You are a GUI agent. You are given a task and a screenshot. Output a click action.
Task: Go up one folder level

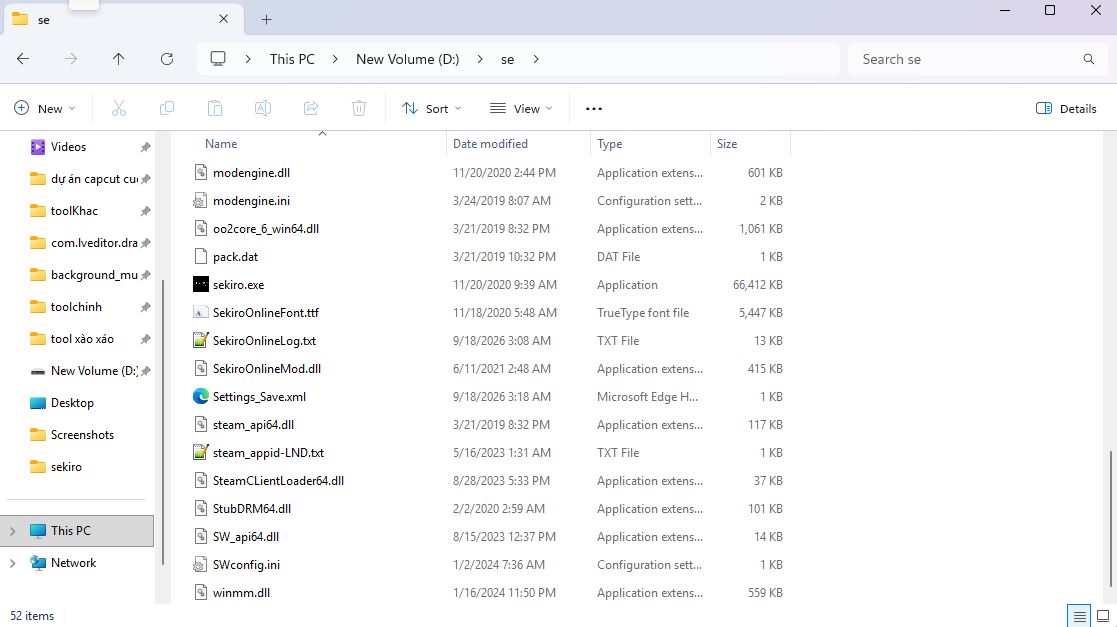(118, 59)
